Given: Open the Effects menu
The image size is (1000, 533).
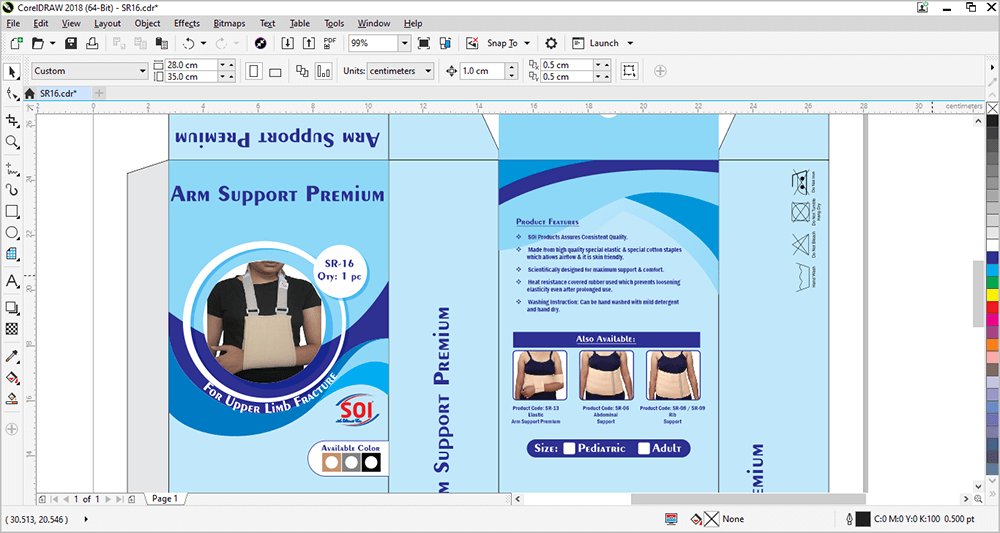Looking at the screenshot, I should (187, 24).
